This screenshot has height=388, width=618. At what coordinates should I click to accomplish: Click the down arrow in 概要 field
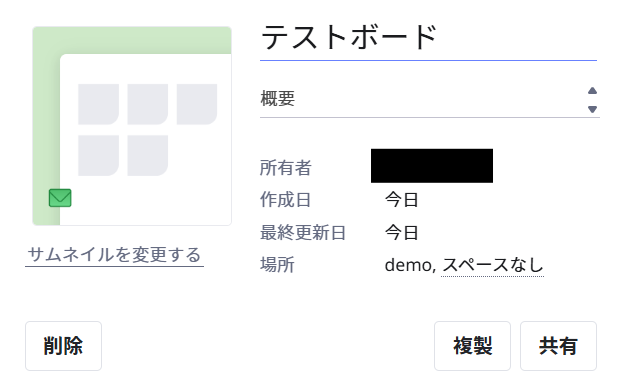(592, 109)
